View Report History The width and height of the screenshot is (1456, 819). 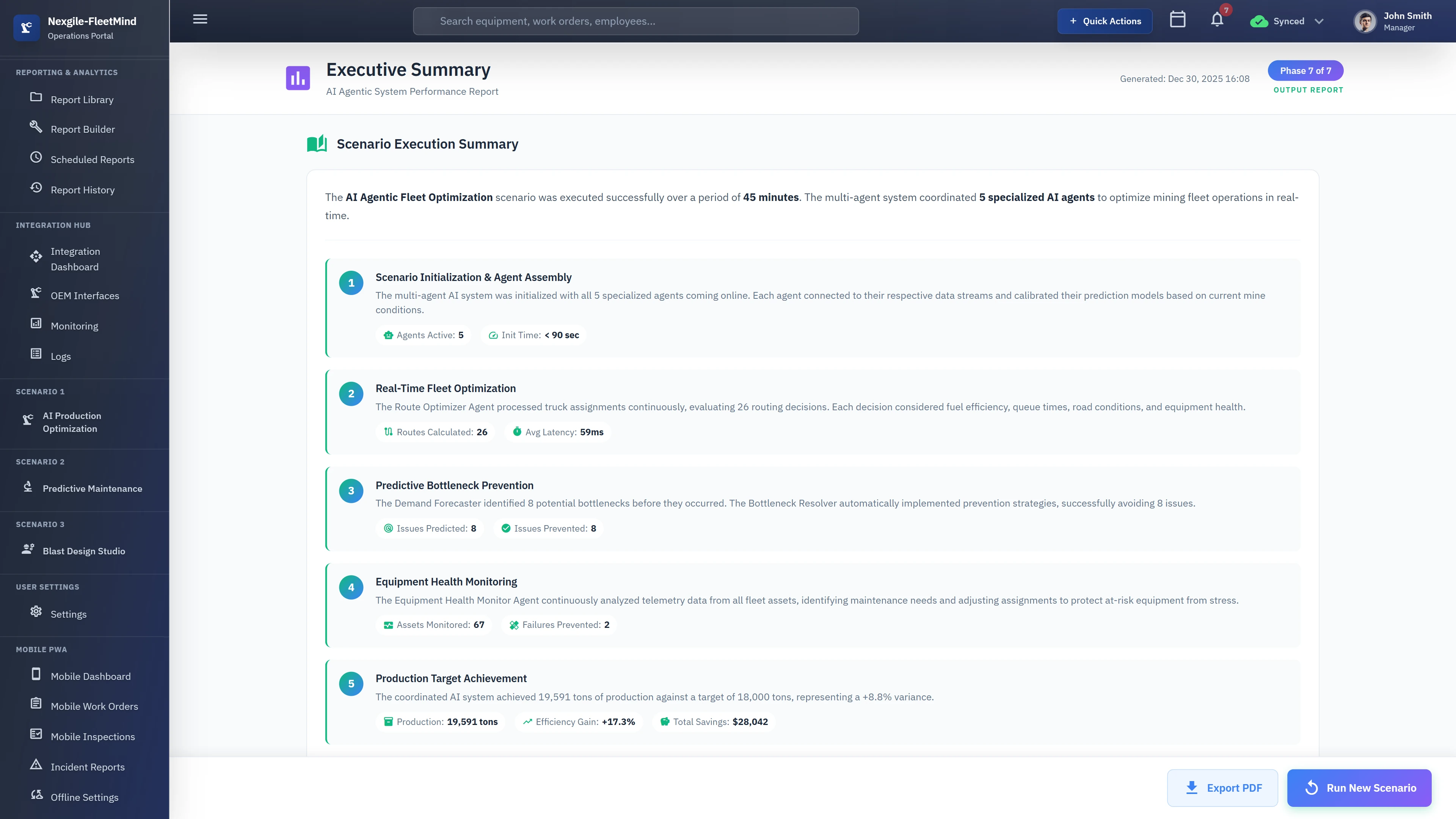[x=83, y=190]
